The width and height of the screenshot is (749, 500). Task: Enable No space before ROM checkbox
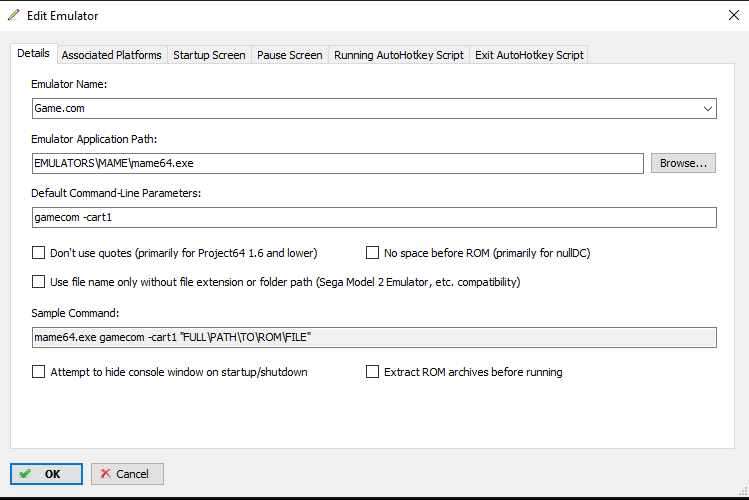pyautogui.click(x=372, y=253)
